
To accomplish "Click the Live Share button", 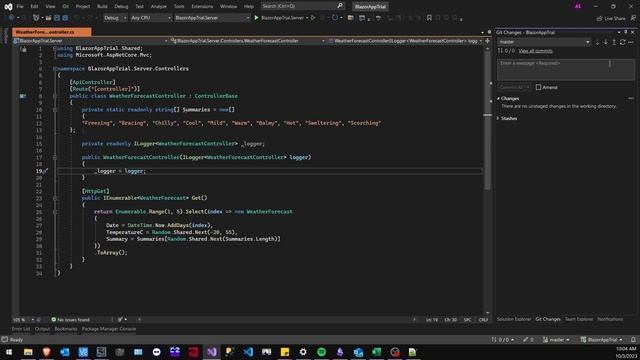I will point(611,18).
